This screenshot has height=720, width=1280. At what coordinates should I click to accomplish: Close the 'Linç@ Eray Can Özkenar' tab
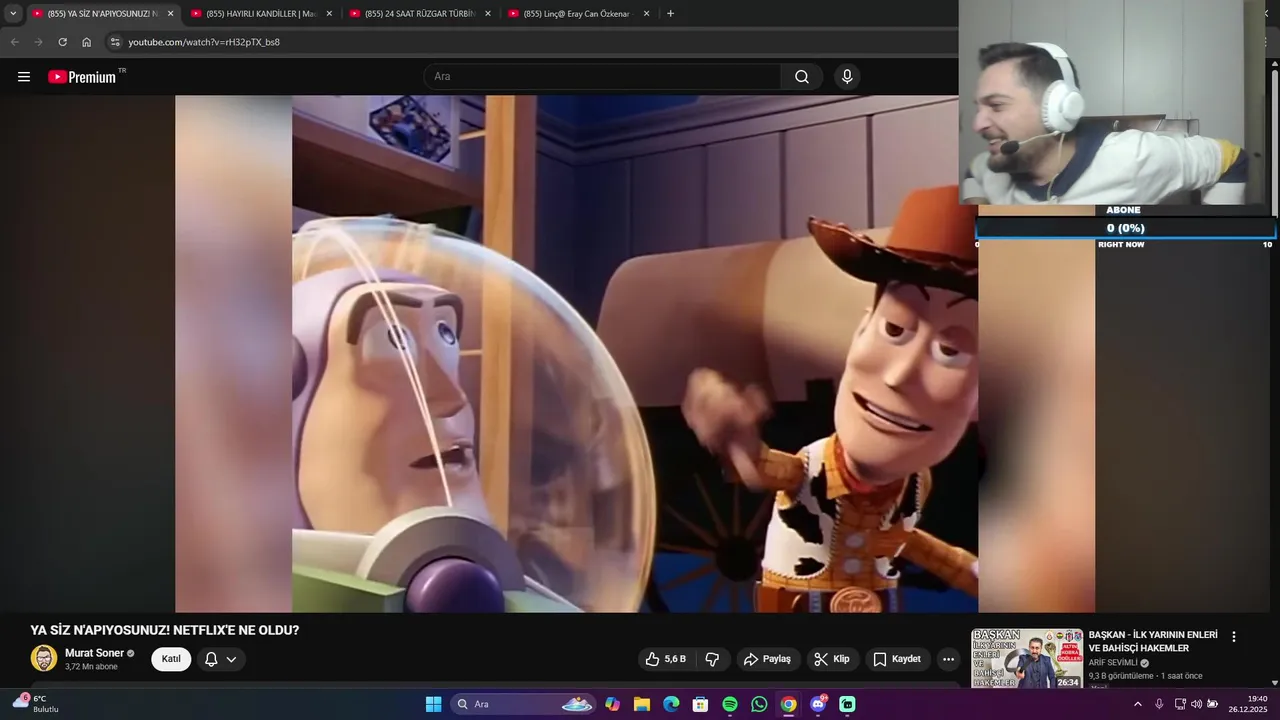pyautogui.click(x=647, y=14)
